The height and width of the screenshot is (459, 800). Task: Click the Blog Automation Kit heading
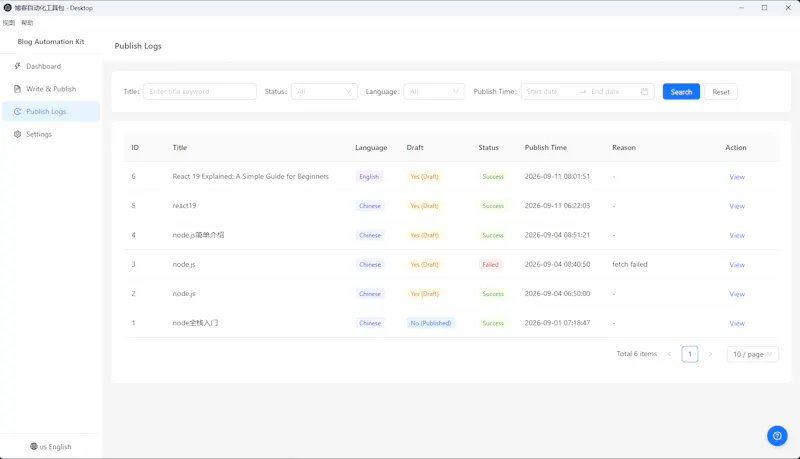point(51,42)
